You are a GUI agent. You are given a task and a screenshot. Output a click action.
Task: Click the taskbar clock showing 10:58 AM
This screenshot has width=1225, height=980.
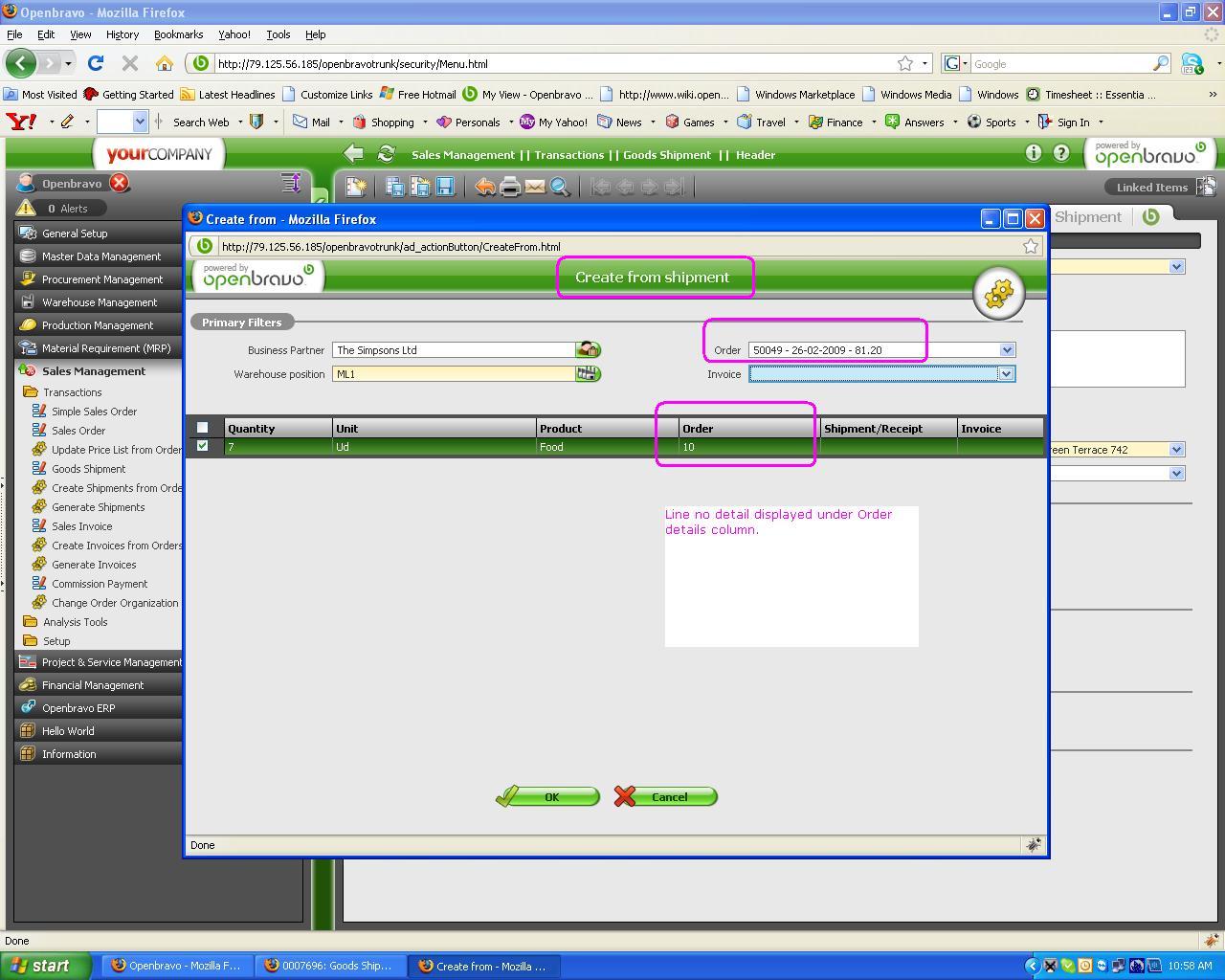point(1190,966)
